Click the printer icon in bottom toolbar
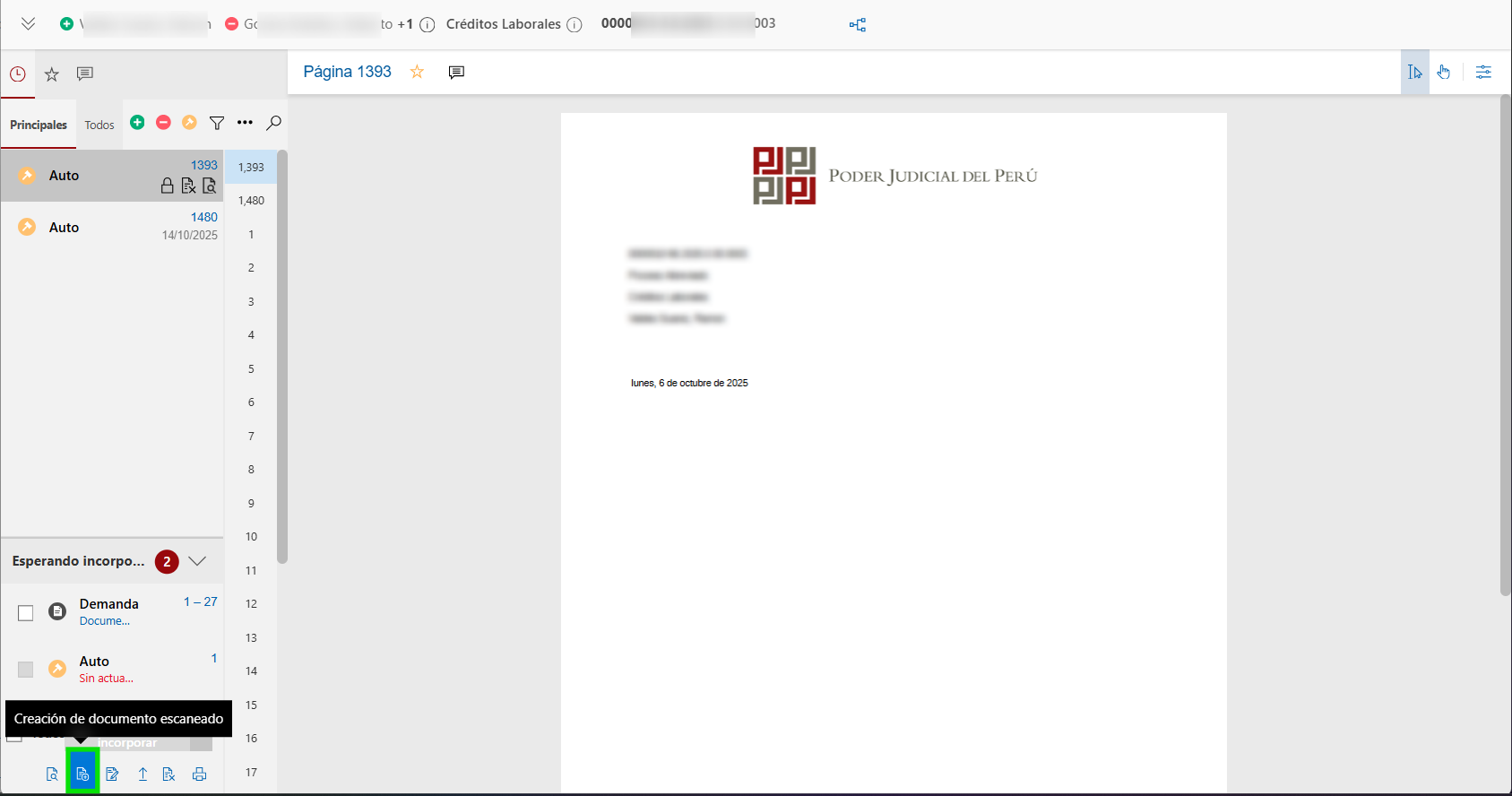 click(x=199, y=774)
